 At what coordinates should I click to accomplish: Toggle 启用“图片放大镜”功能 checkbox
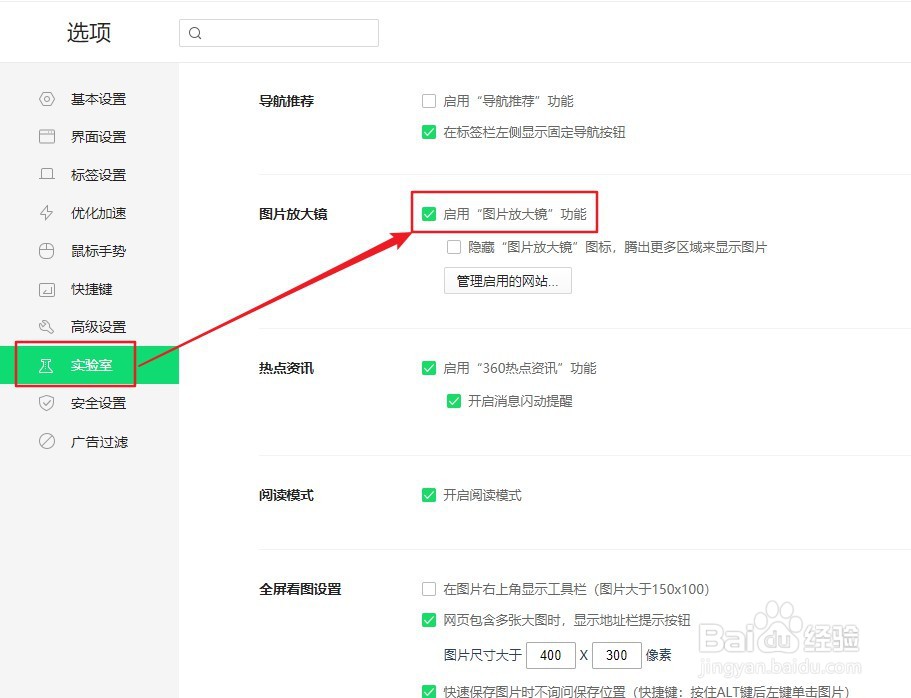pyautogui.click(x=429, y=214)
